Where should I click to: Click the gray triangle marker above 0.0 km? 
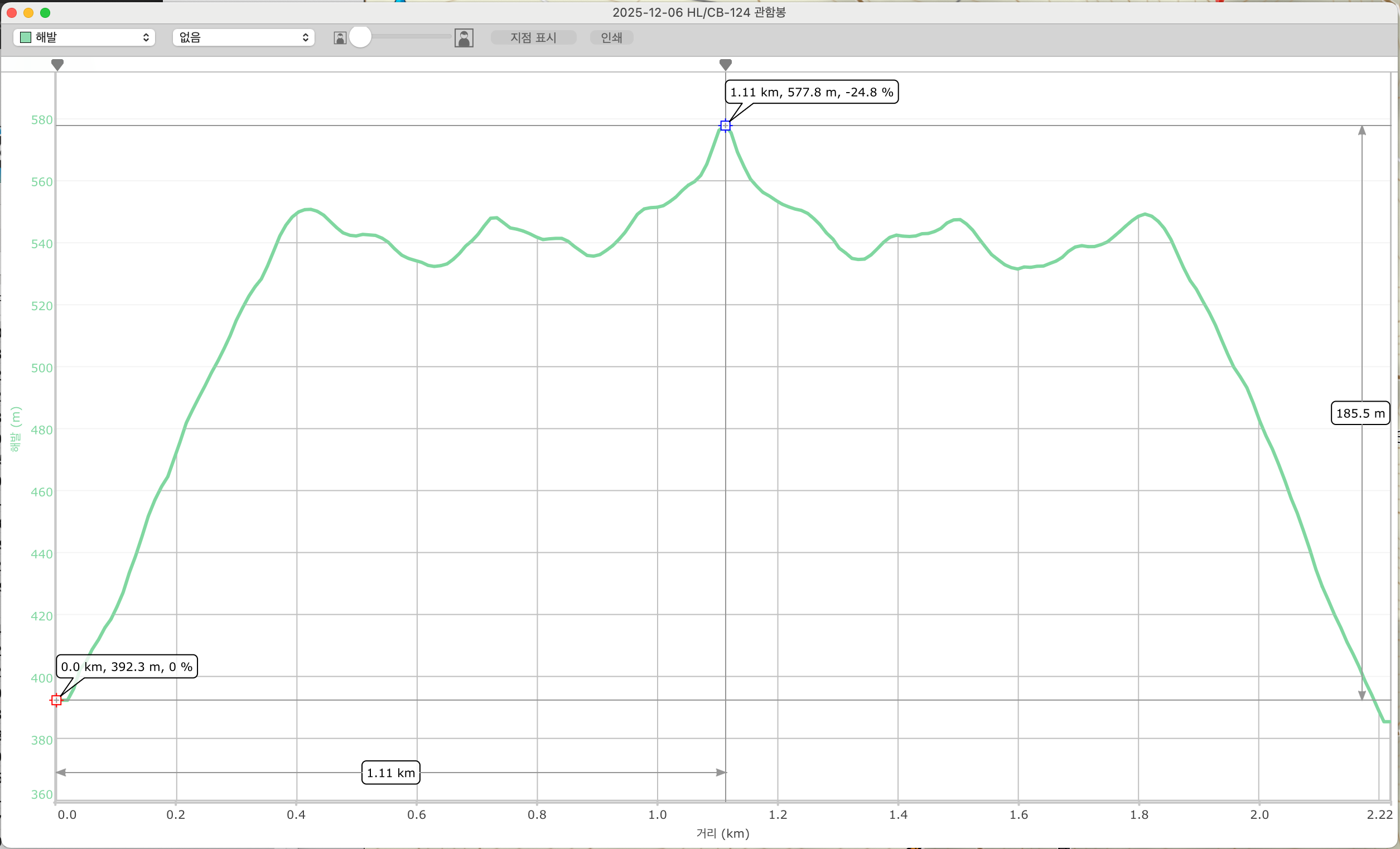(57, 64)
